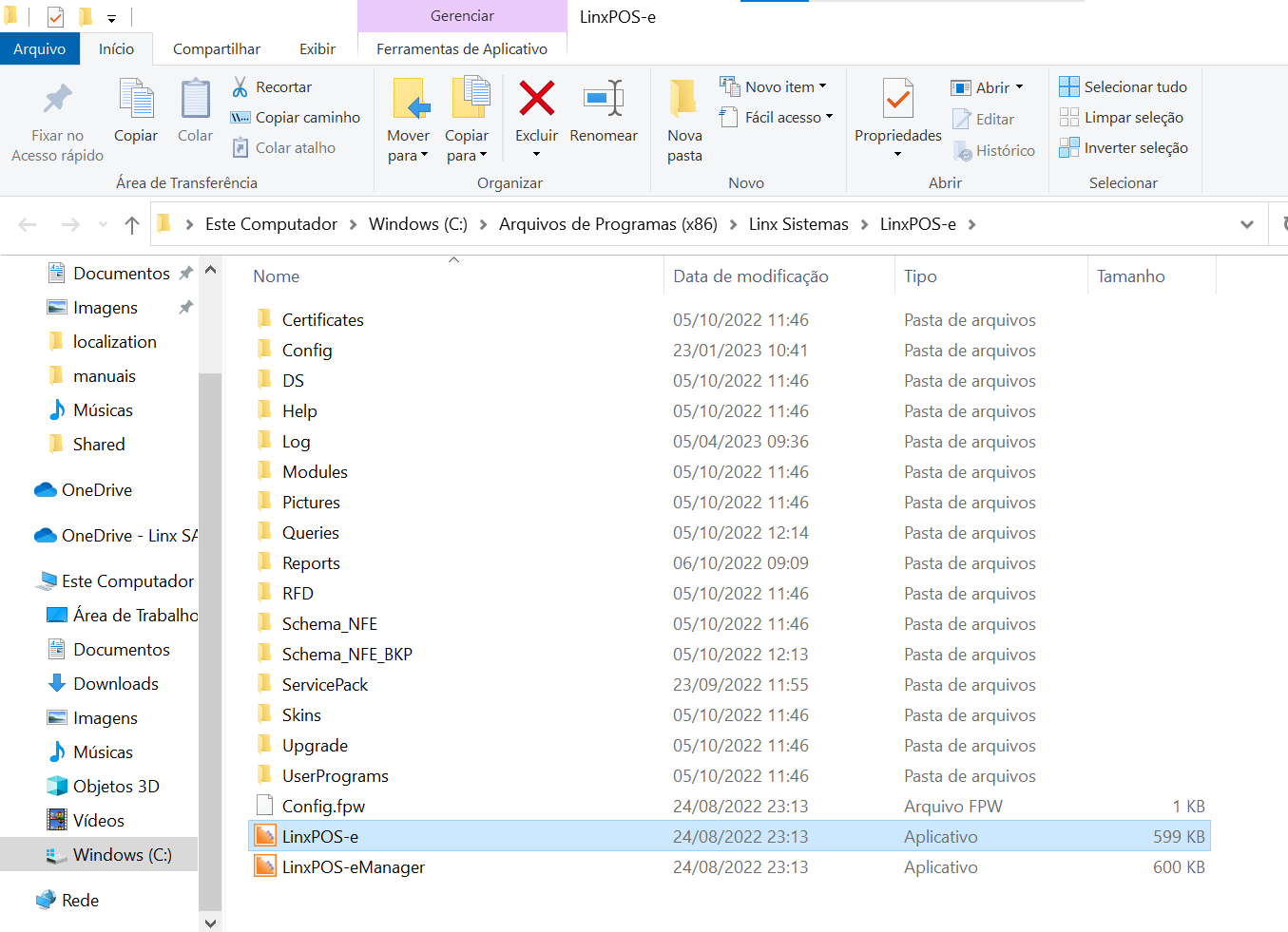Go to Arquivos de Programas (x86) breadcrumb

click(x=608, y=224)
